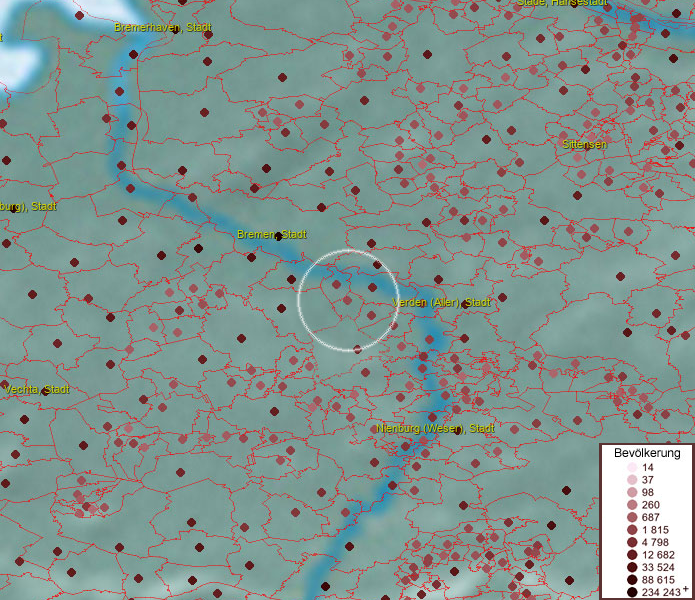Screen dimensions: 695x600
Task: Click the marker beside Bremerhaven label
Action: coord(176,30)
